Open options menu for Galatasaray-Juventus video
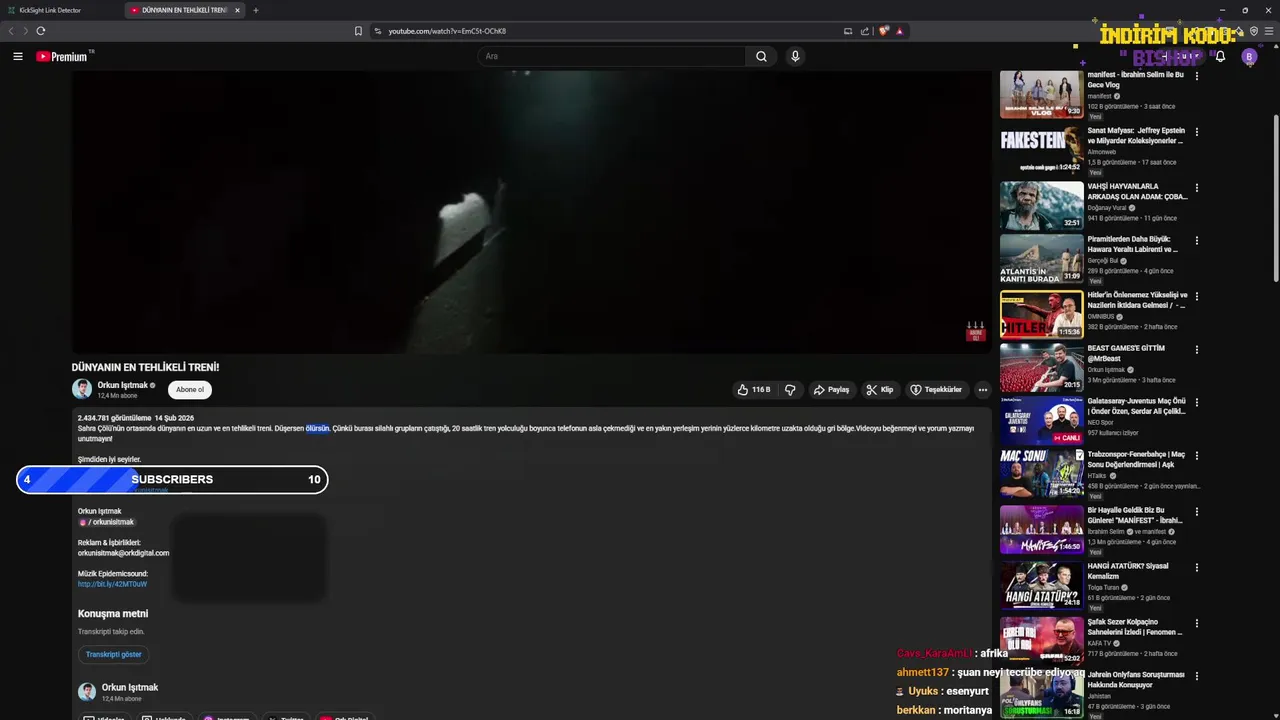1280x720 pixels. 1197,403
